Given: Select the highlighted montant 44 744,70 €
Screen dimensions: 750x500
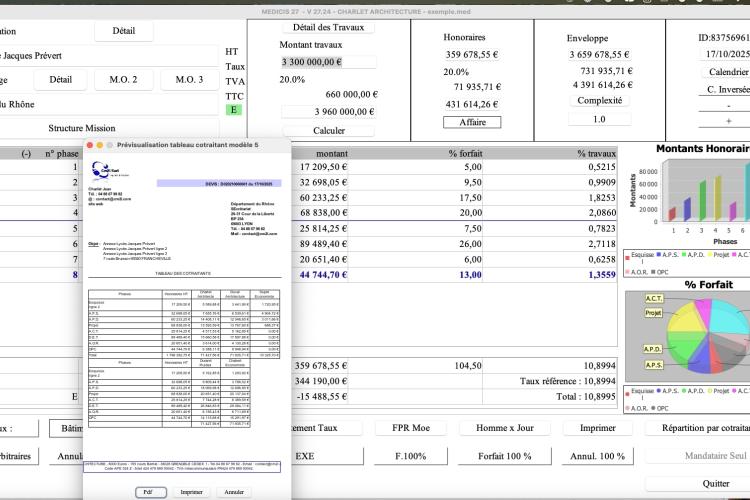Looking at the screenshot, I should (x=320, y=275).
